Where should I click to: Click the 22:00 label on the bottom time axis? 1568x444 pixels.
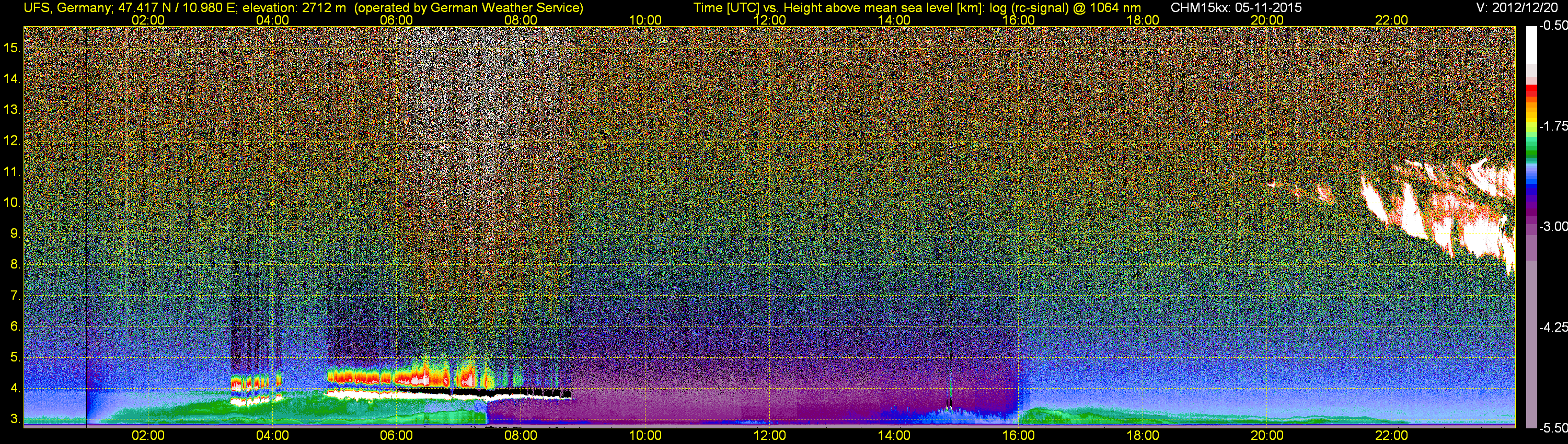[x=1391, y=436]
